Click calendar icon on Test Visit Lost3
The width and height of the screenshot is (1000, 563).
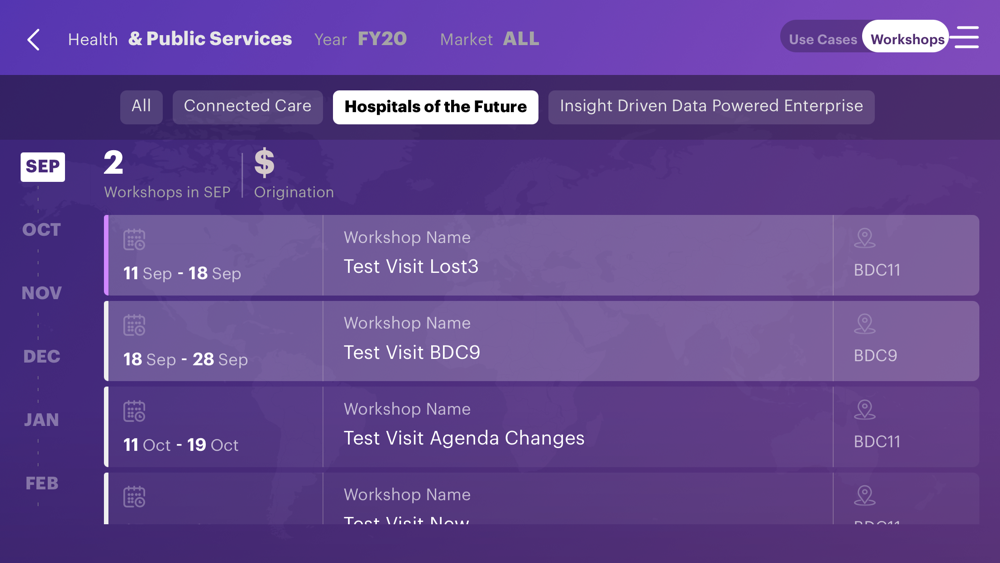click(x=134, y=240)
